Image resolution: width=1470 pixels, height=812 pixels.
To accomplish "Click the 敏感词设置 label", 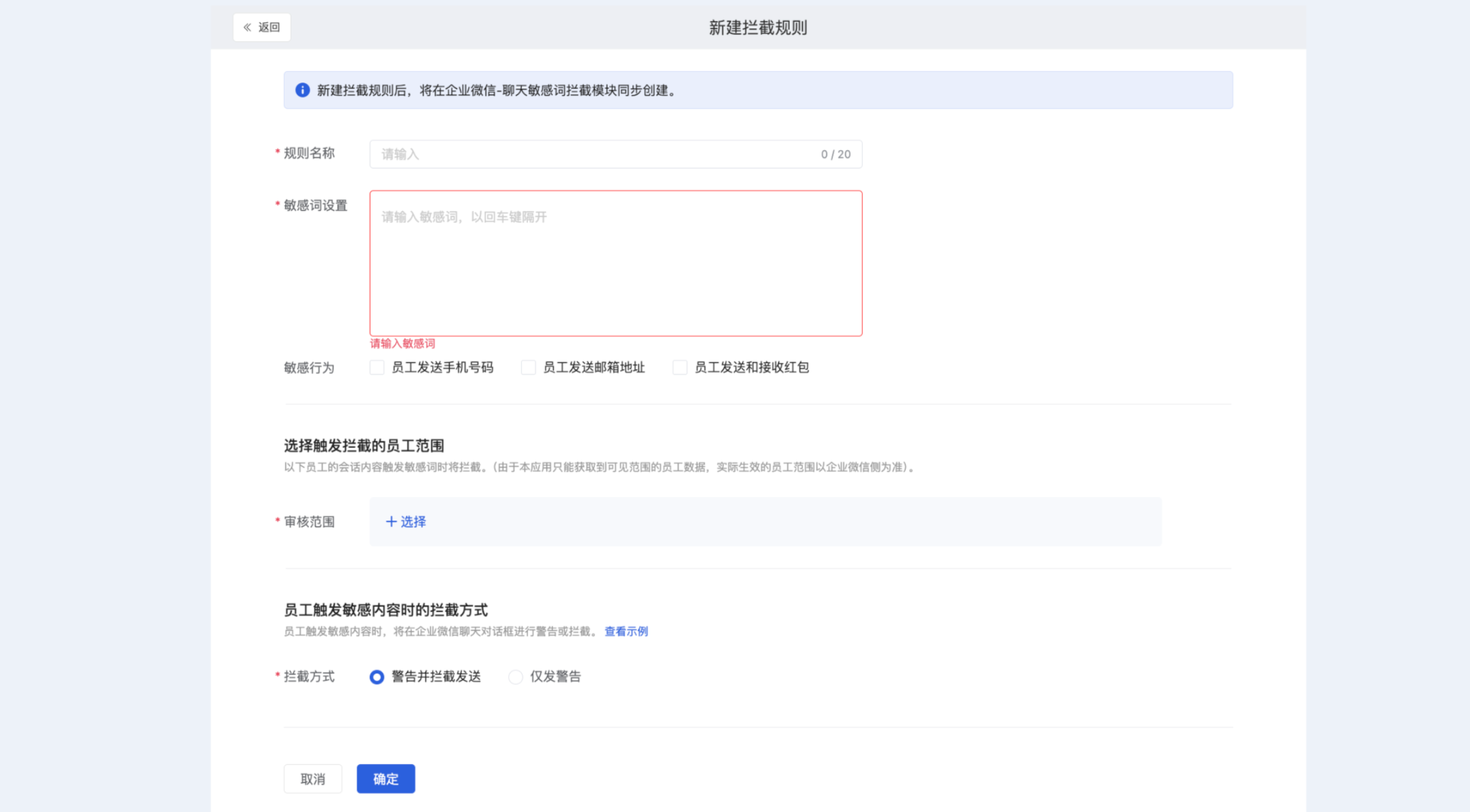I will (x=315, y=206).
